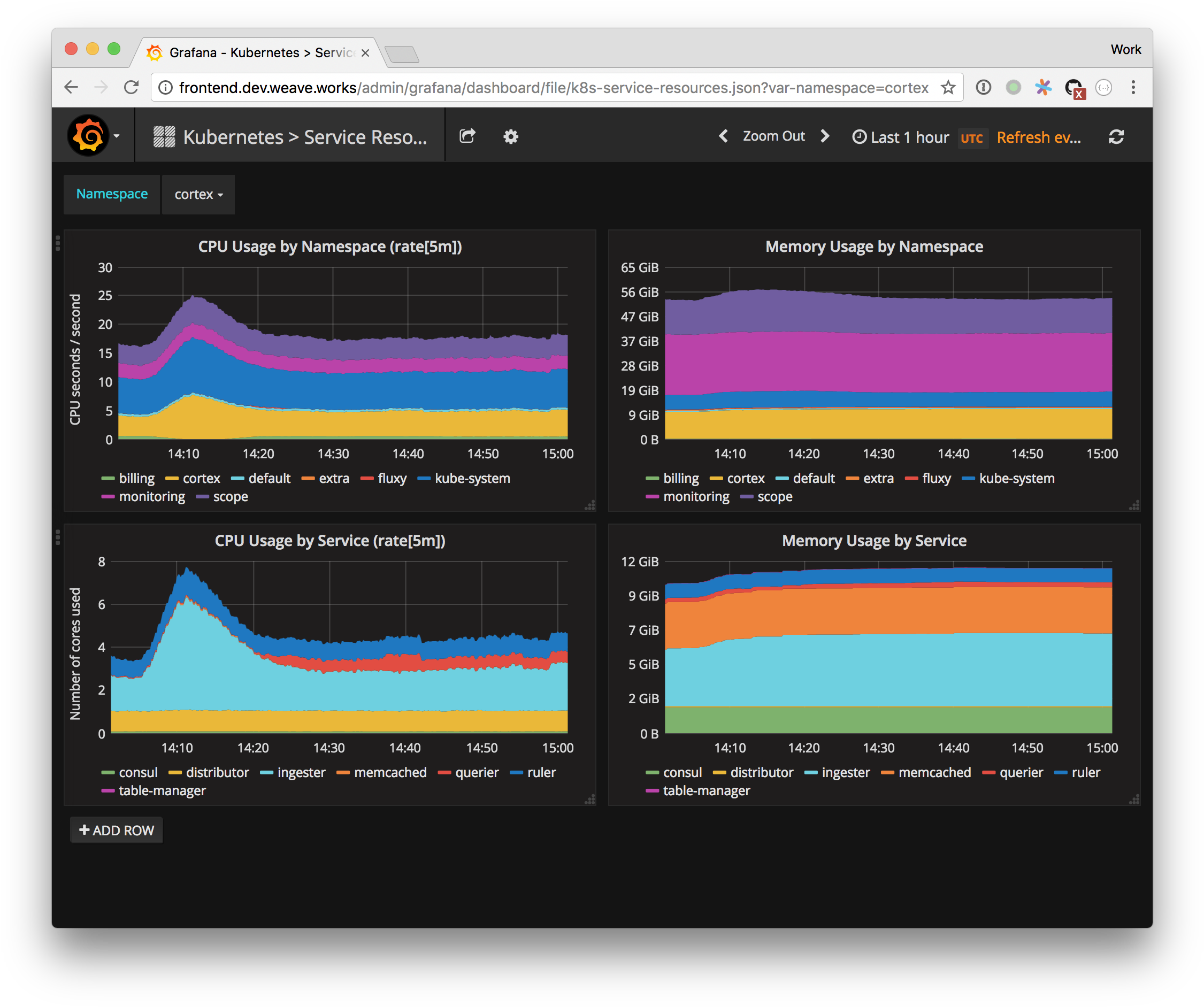Click the ADD ROW button
The height and width of the screenshot is (1007, 1204).
[x=117, y=831]
